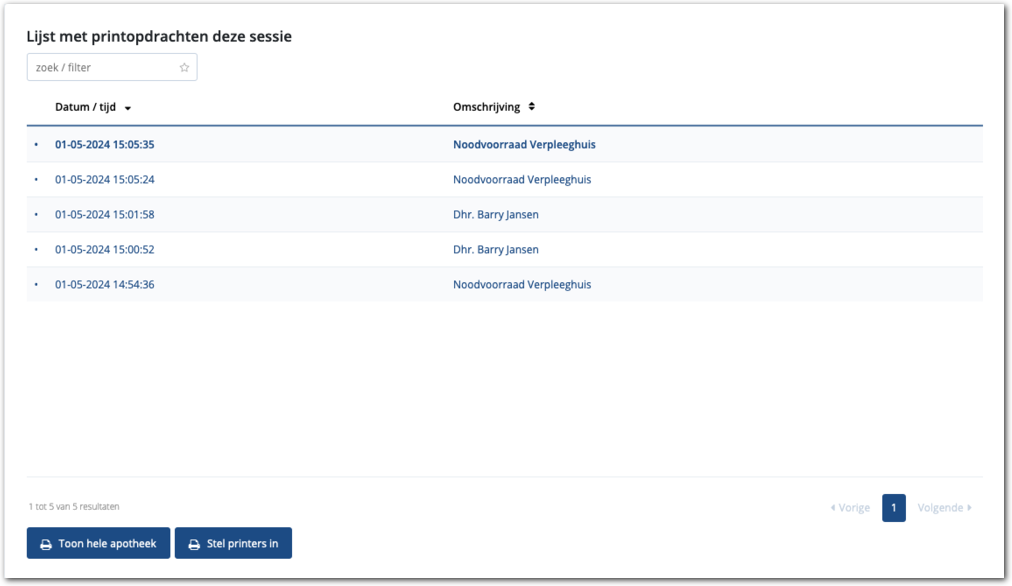Click bullet marker of the 15:01:58 row

click(x=36, y=215)
